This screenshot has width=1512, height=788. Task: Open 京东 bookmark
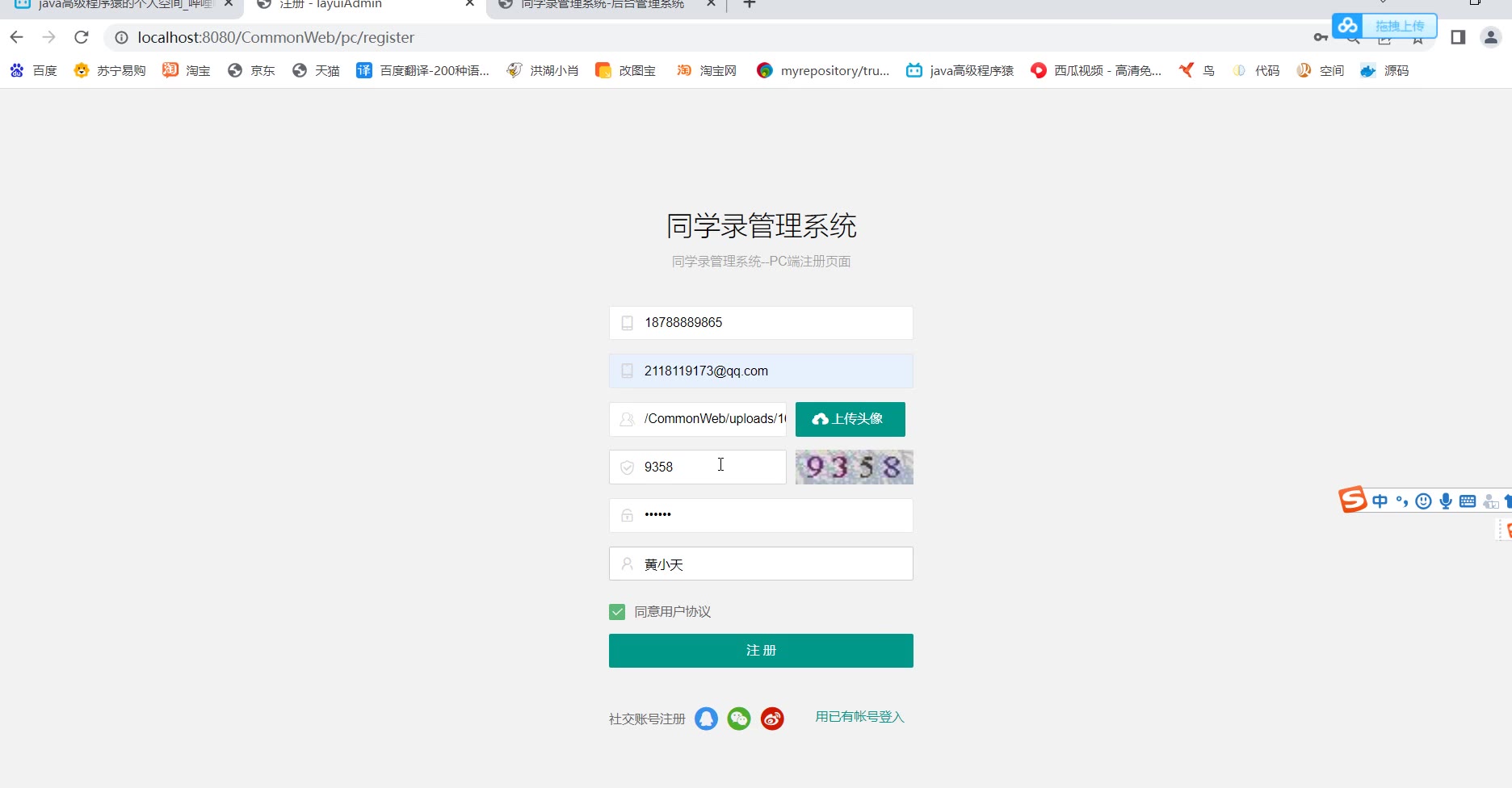(x=251, y=70)
